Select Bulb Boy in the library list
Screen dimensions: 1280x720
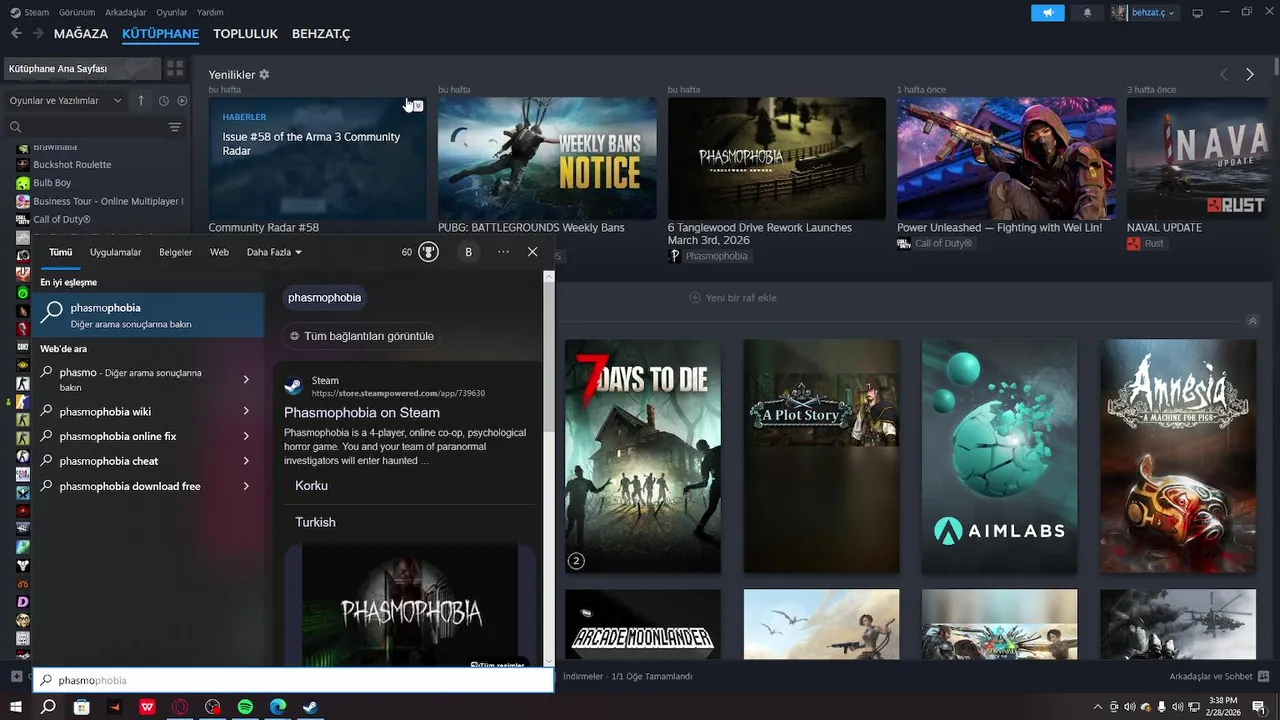click(52, 183)
